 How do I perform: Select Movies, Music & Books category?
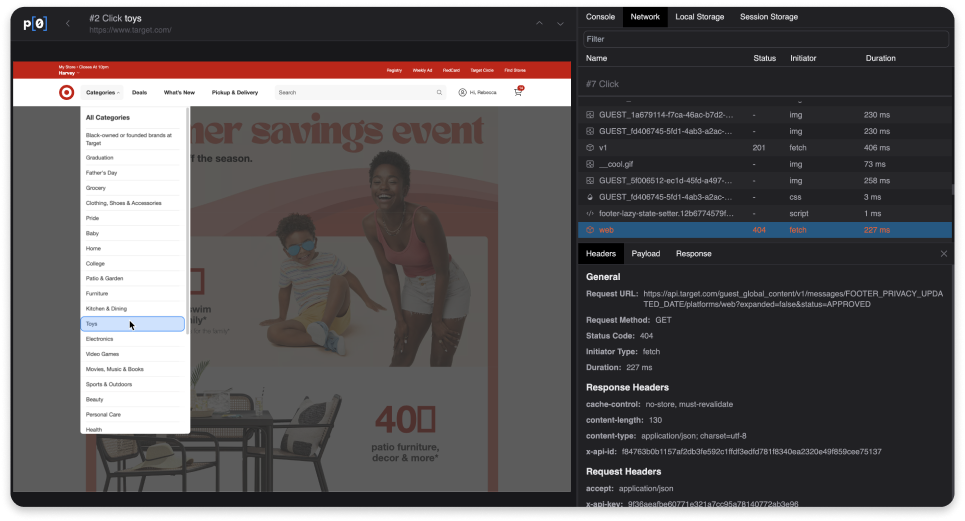[x=114, y=369]
